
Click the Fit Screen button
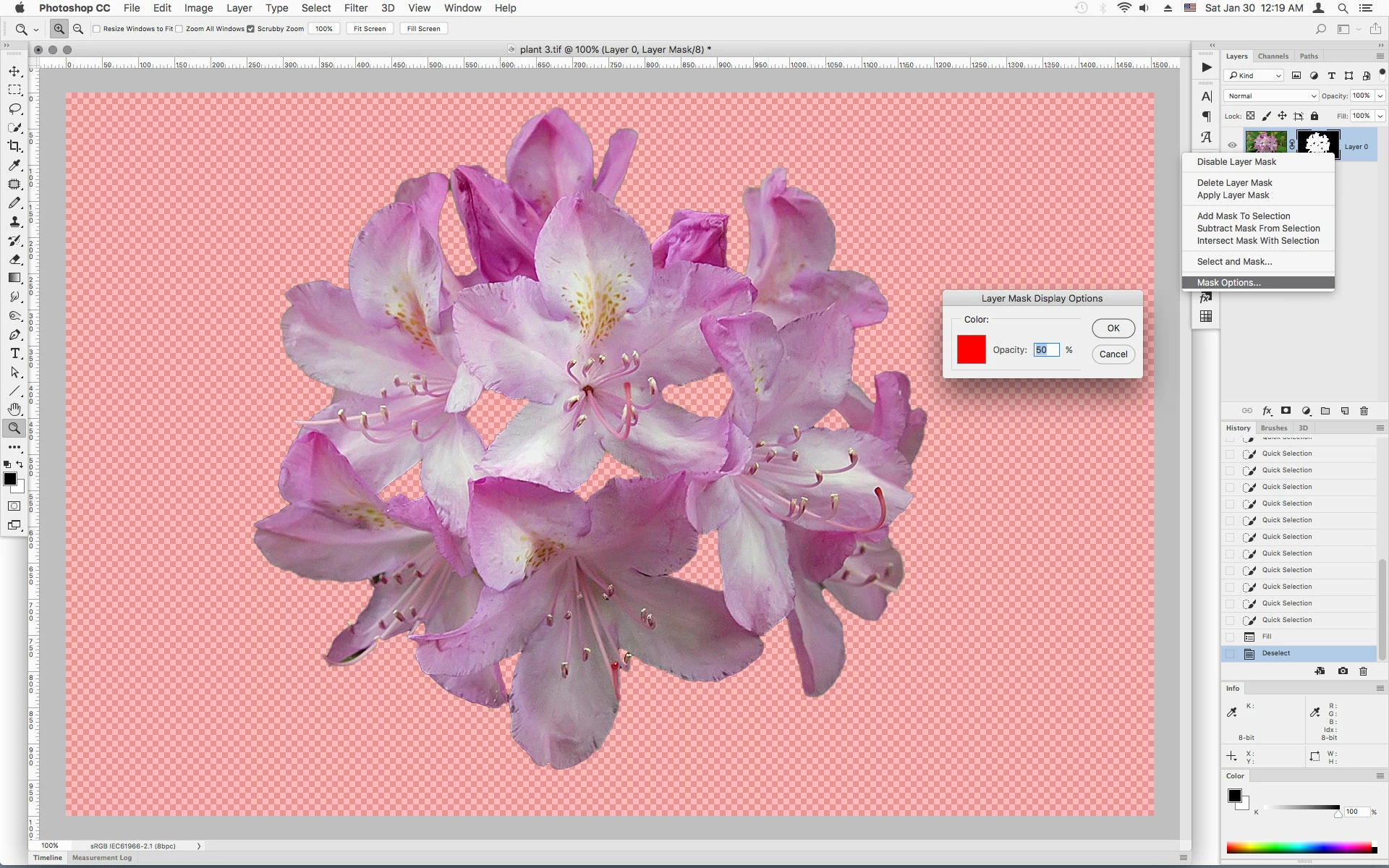370,29
